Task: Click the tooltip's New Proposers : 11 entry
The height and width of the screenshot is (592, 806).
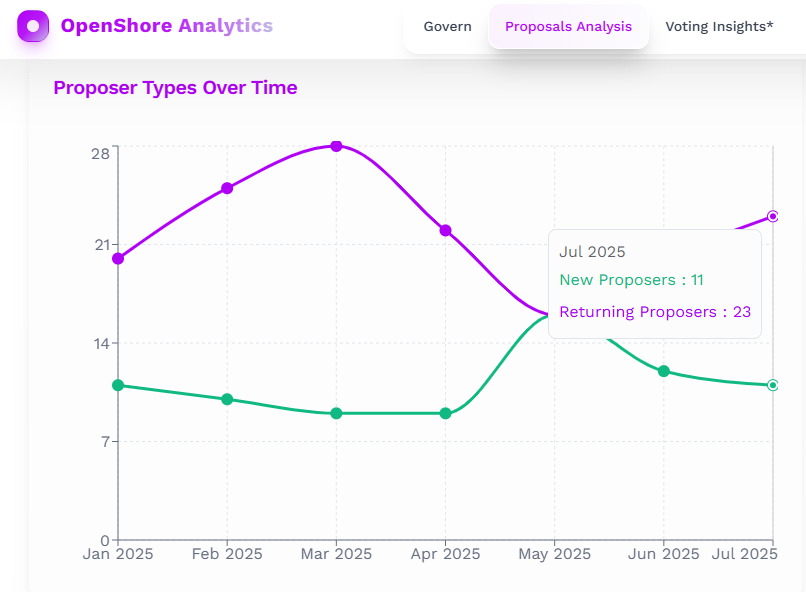Action: [x=631, y=280]
